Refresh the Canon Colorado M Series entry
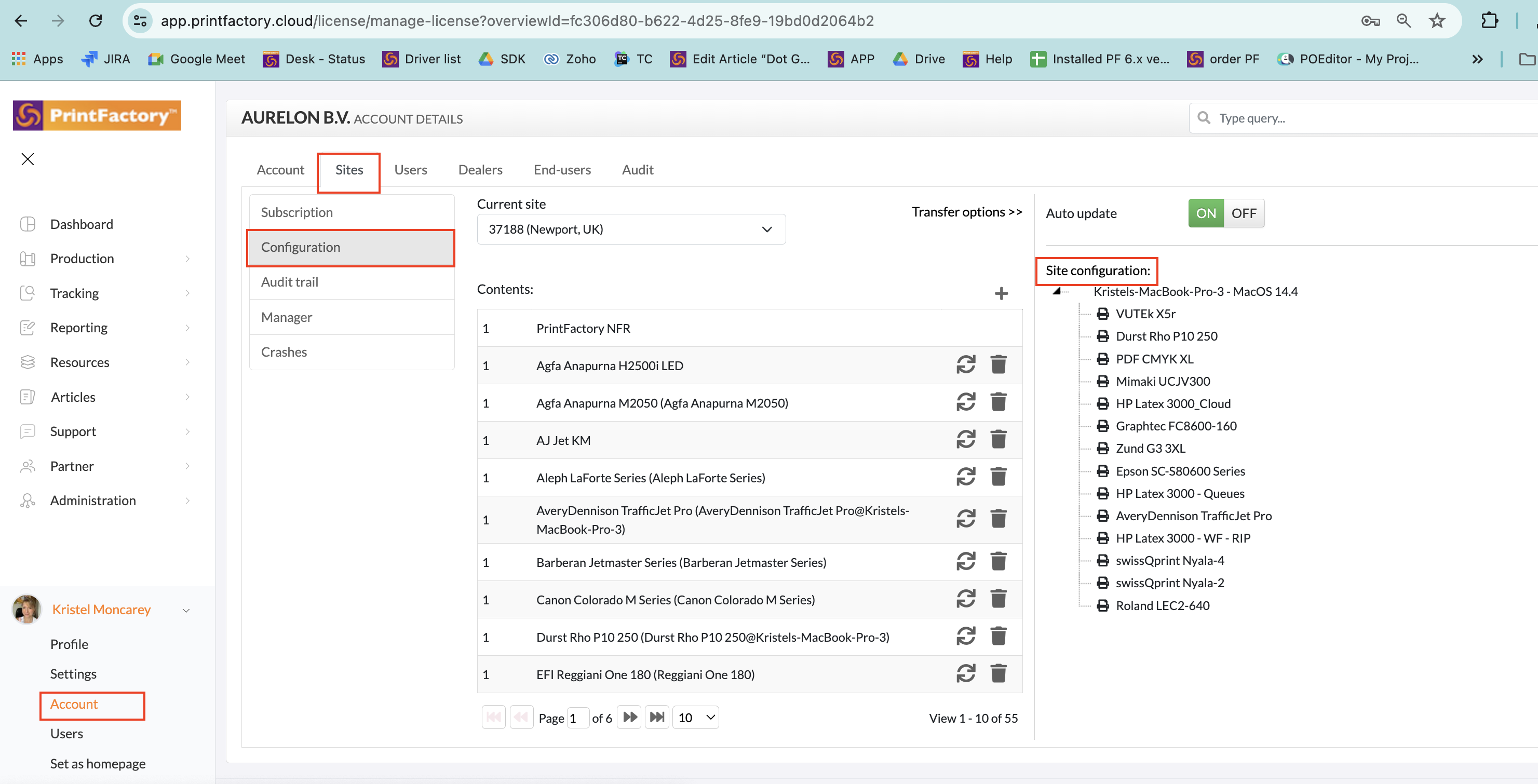The width and height of the screenshot is (1538, 784). (965, 599)
